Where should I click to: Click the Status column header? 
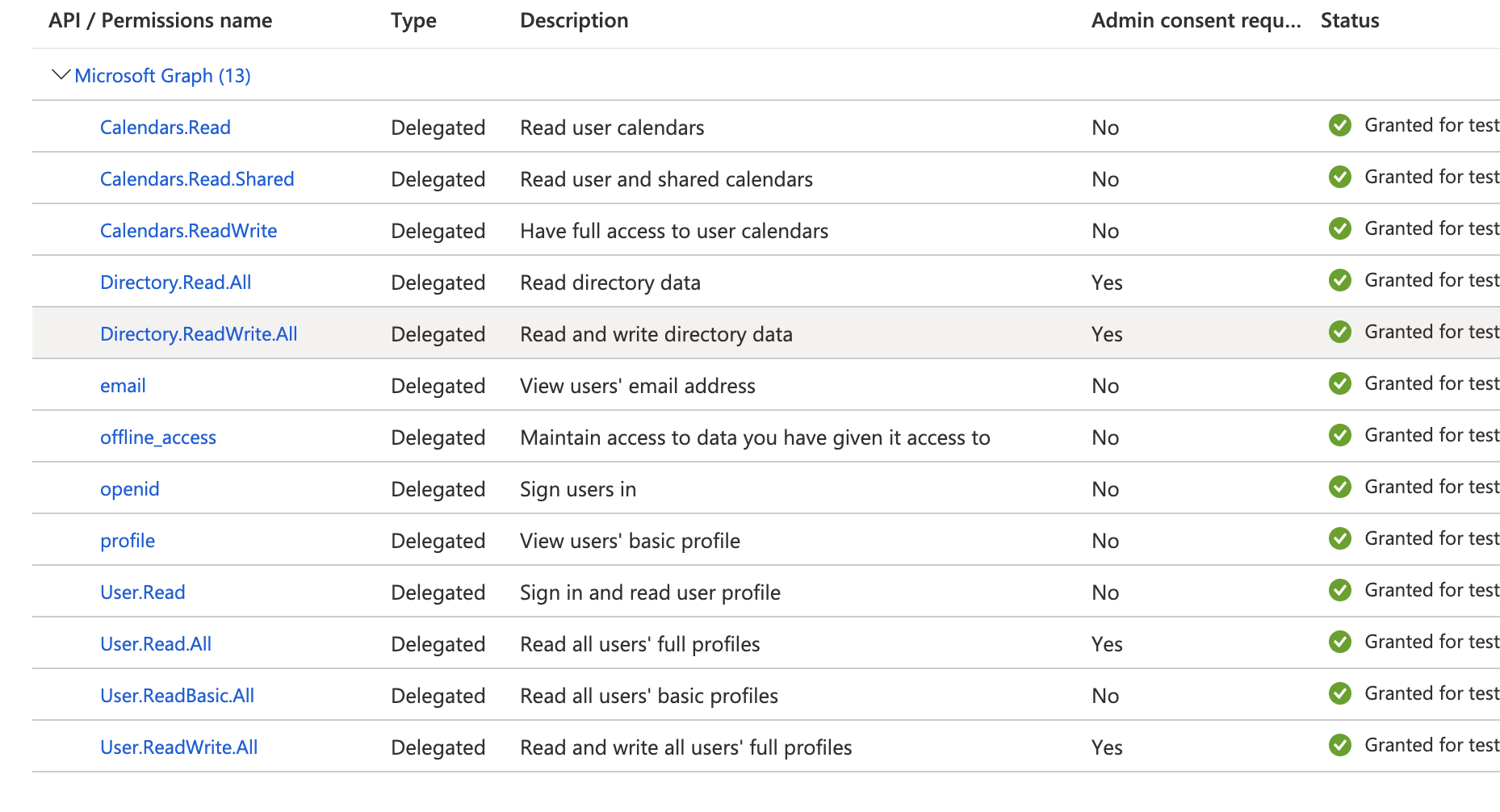tap(1350, 21)
